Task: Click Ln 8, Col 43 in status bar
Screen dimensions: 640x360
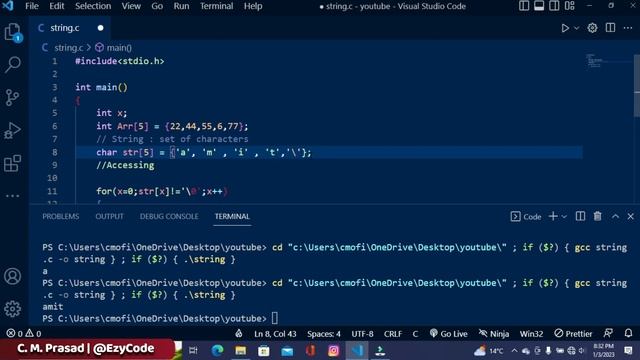Action: click(x=275, y=333)
